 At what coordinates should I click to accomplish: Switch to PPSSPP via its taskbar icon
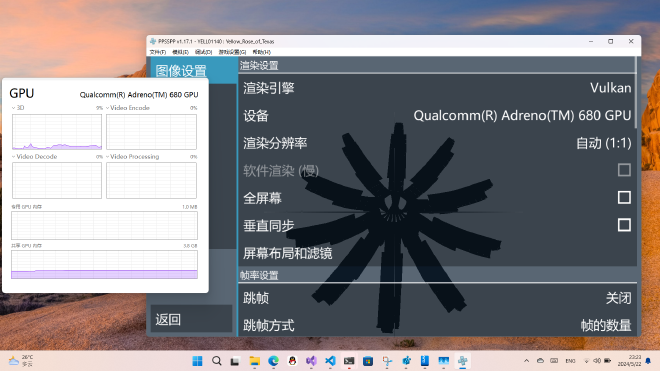[x=463, y=361]
